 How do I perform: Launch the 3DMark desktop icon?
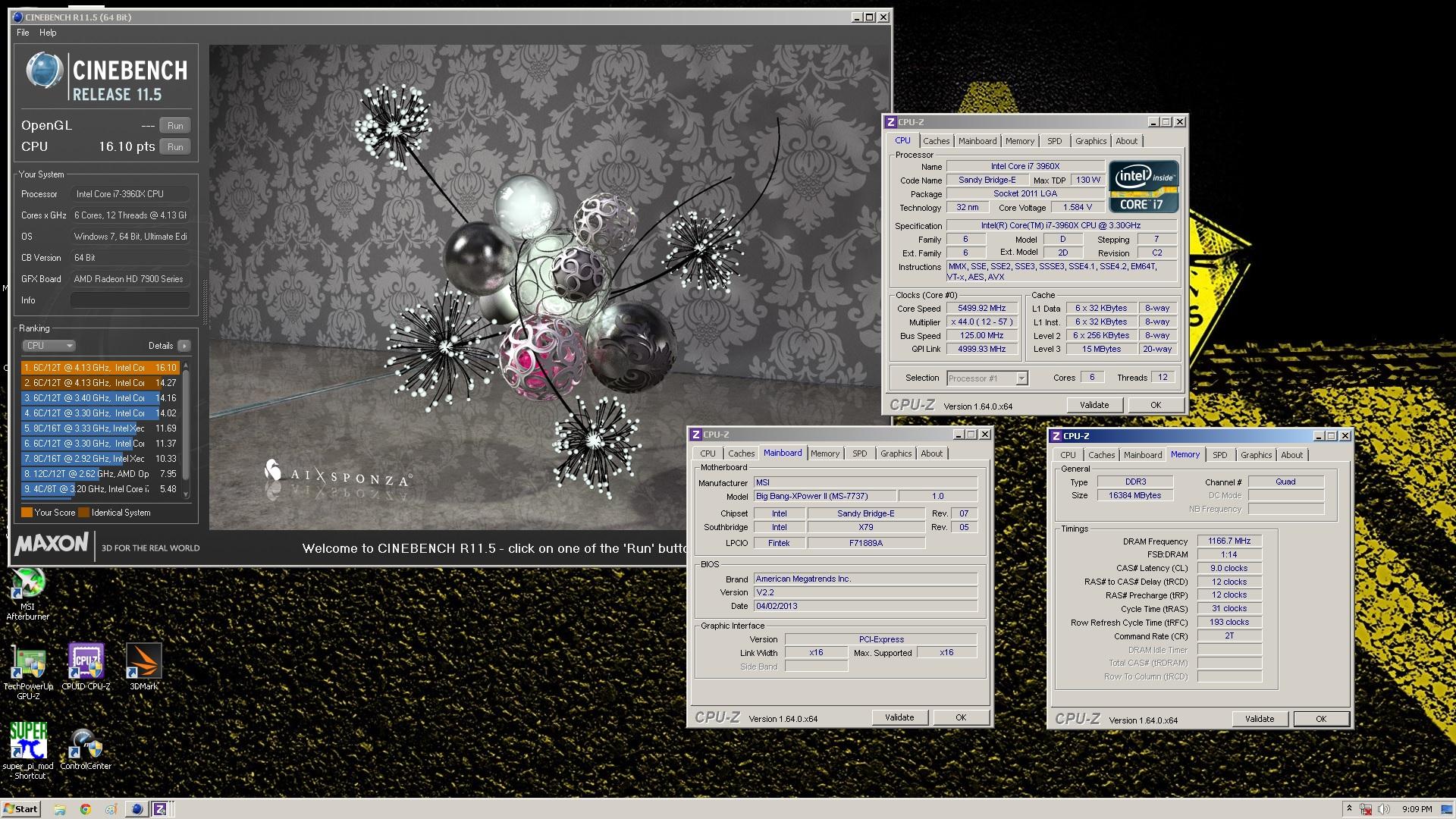pos(143,667)
